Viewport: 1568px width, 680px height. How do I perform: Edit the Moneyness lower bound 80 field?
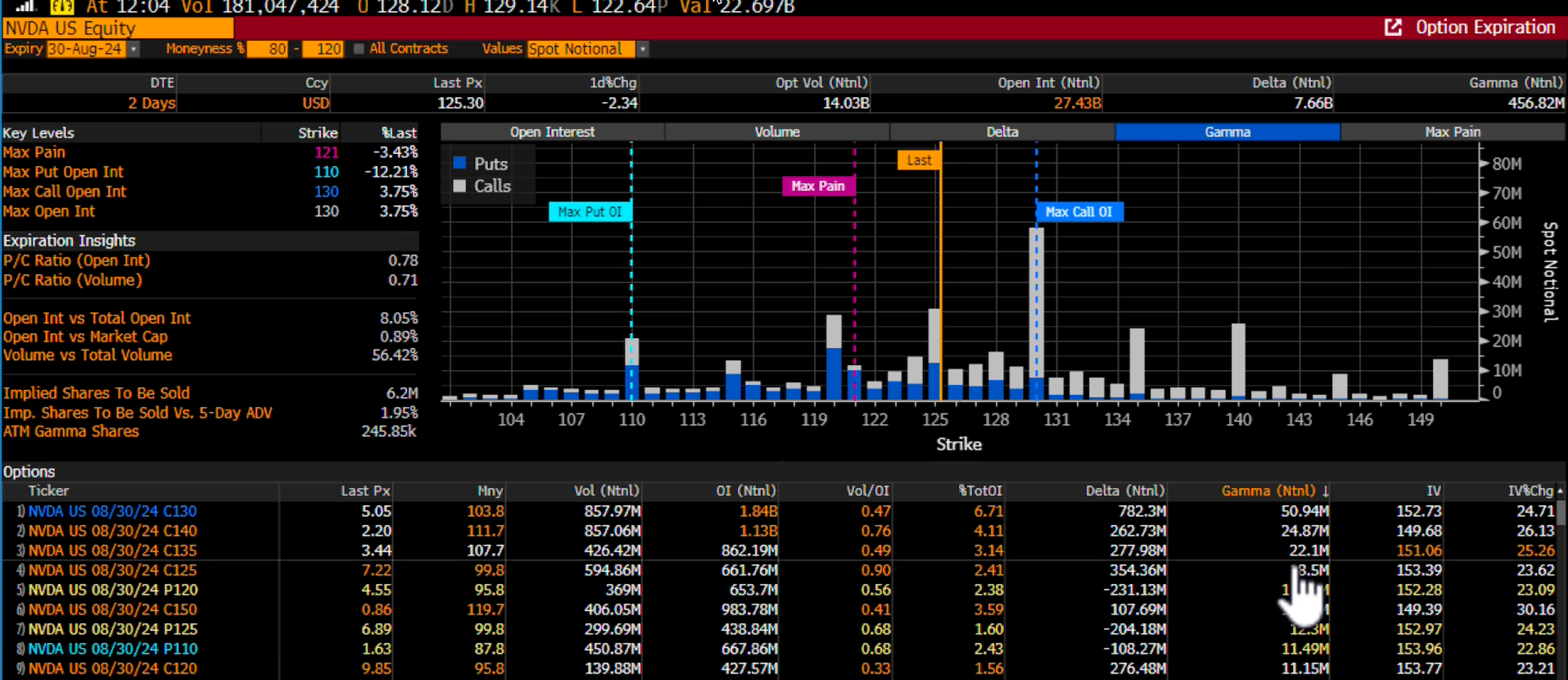(267, 49)
